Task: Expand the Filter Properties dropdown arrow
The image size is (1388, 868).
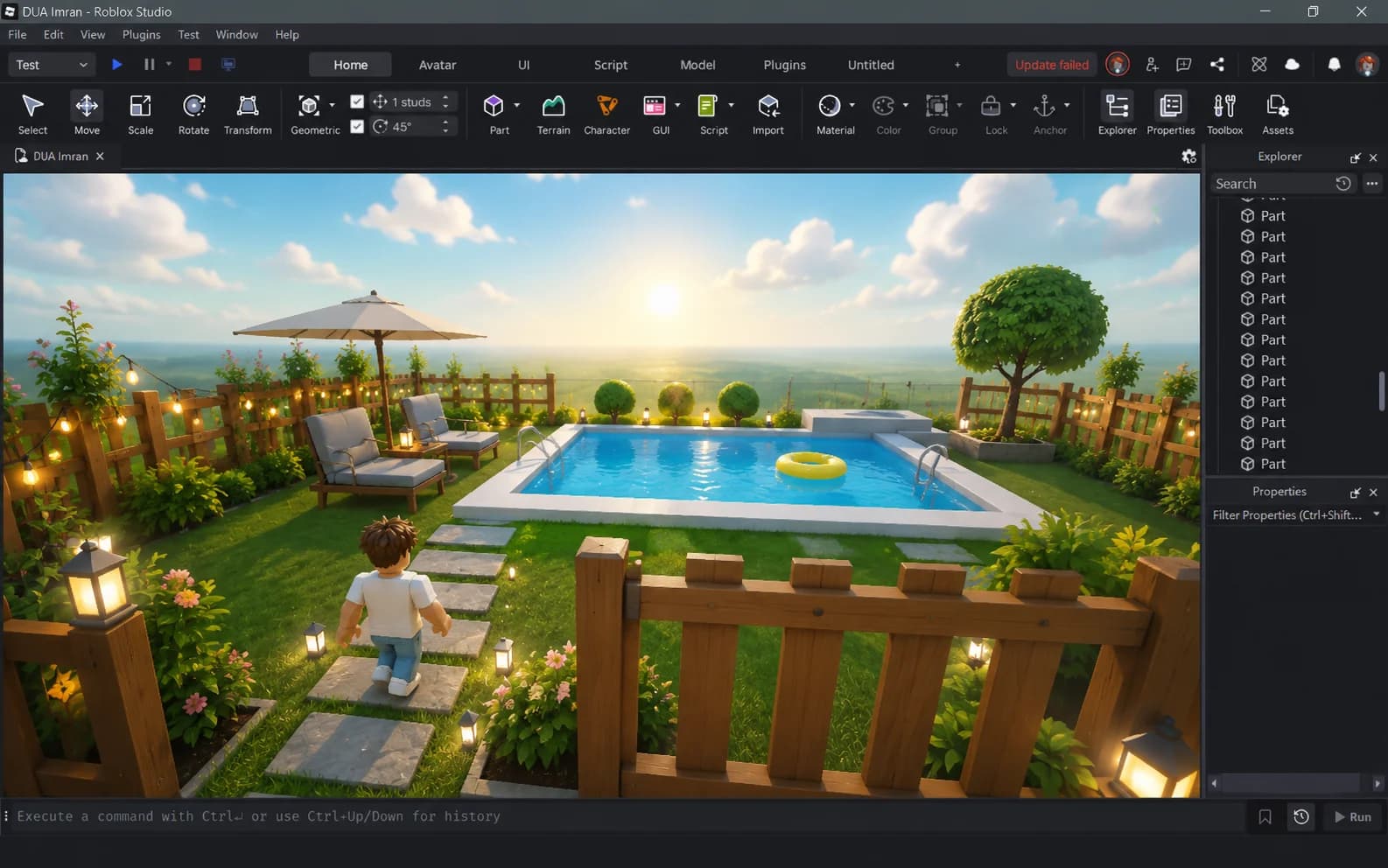Action: click(1376, 514)
